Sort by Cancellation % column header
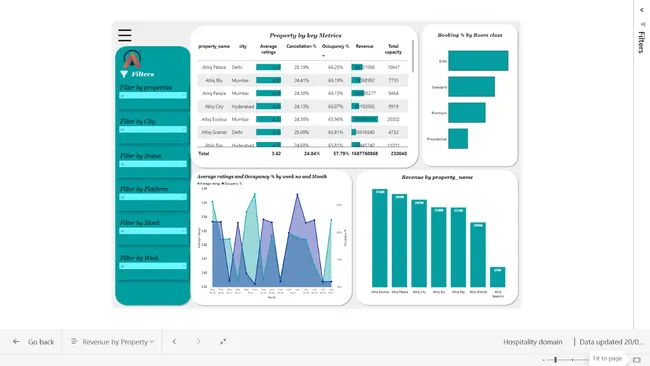The image size is (650, 366). 301,46
